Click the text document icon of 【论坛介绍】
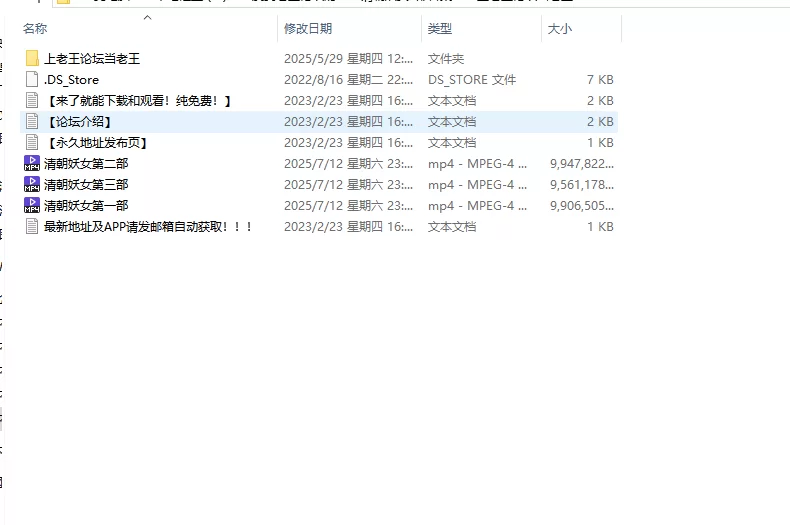 pyautogui.click(x=32, y=121)
